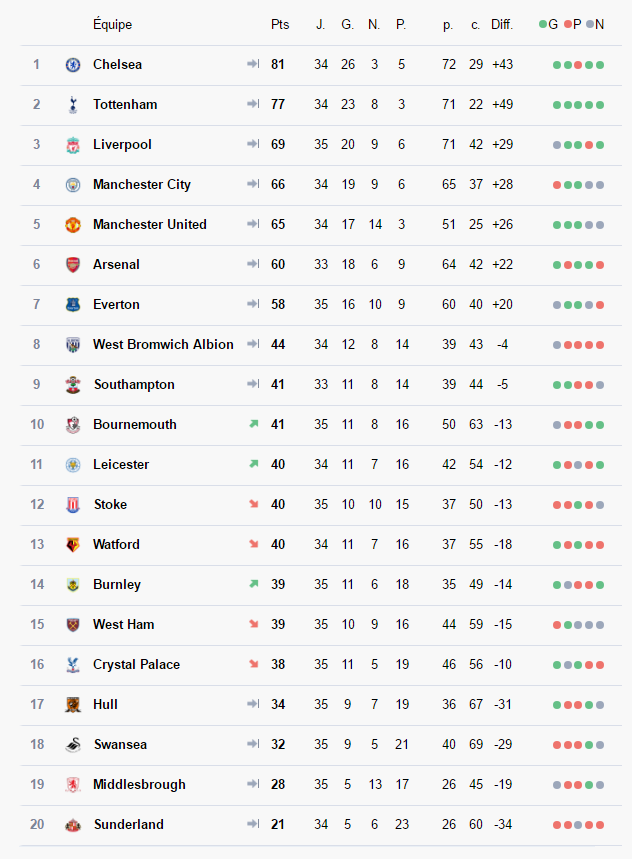
Task: Open the West Bromwich Albion team link
Action: [x=163, y=344]
